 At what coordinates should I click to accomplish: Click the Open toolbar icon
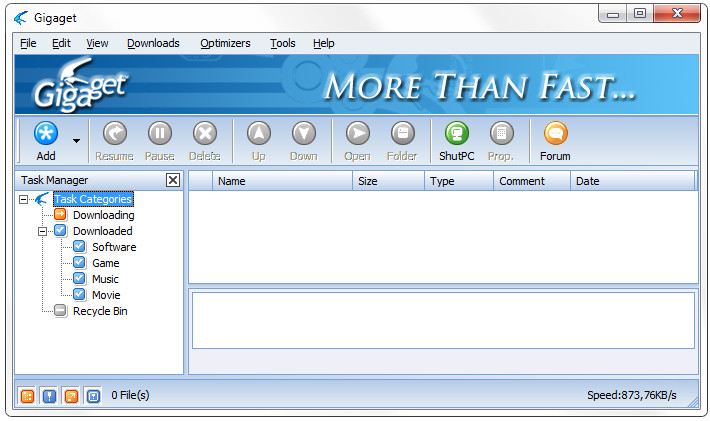358,134
